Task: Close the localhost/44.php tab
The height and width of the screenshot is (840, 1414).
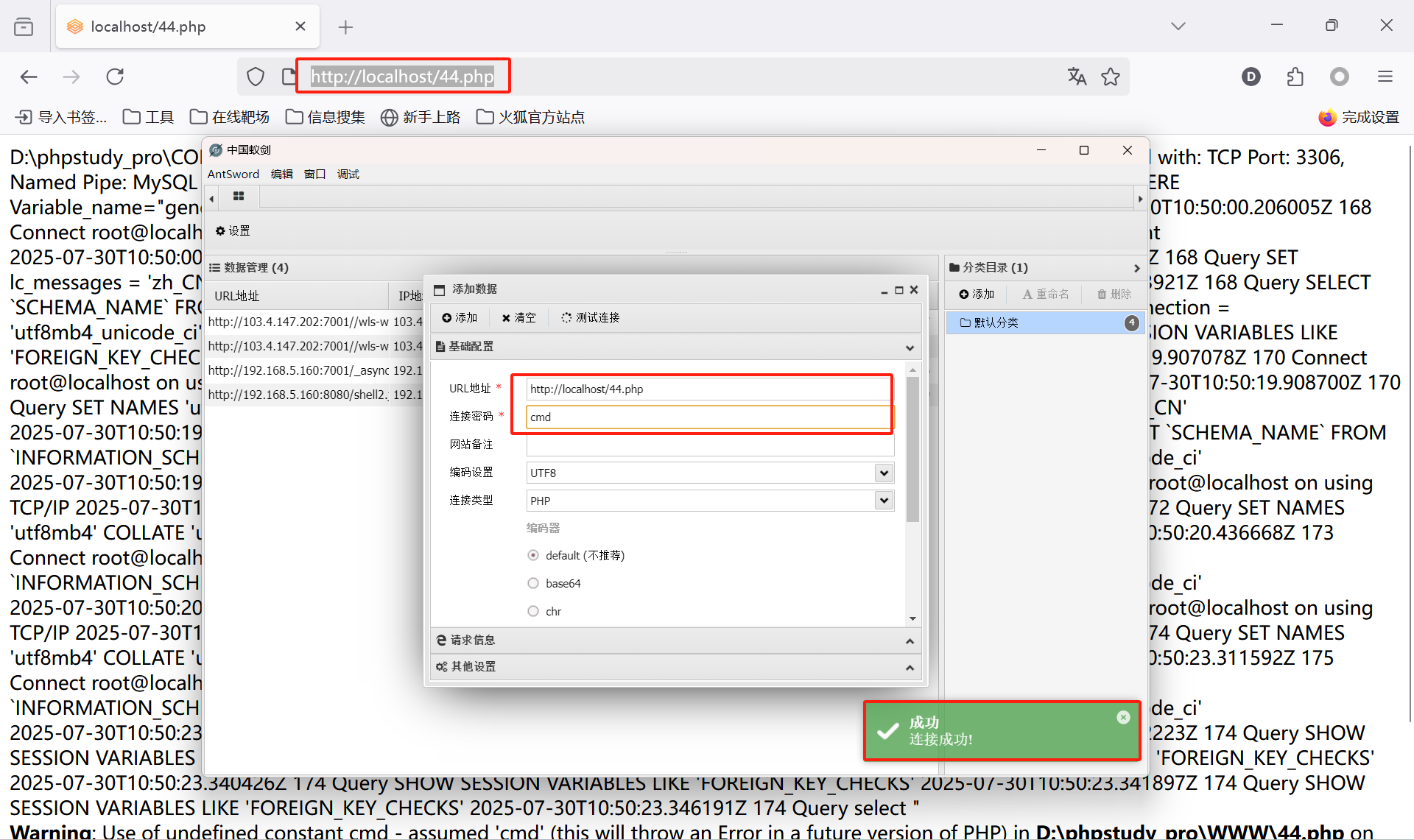Action: coord(300,27)
